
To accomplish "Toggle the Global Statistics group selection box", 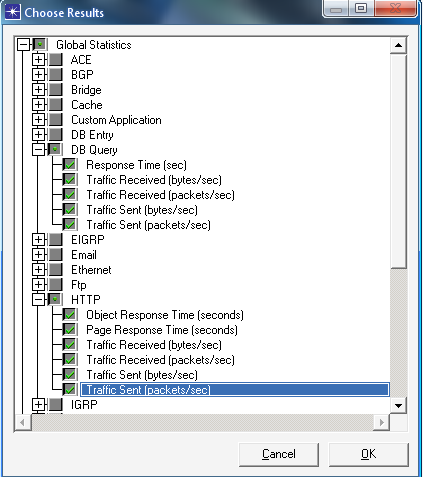I will pyautogui.click(x=40, y=44).
